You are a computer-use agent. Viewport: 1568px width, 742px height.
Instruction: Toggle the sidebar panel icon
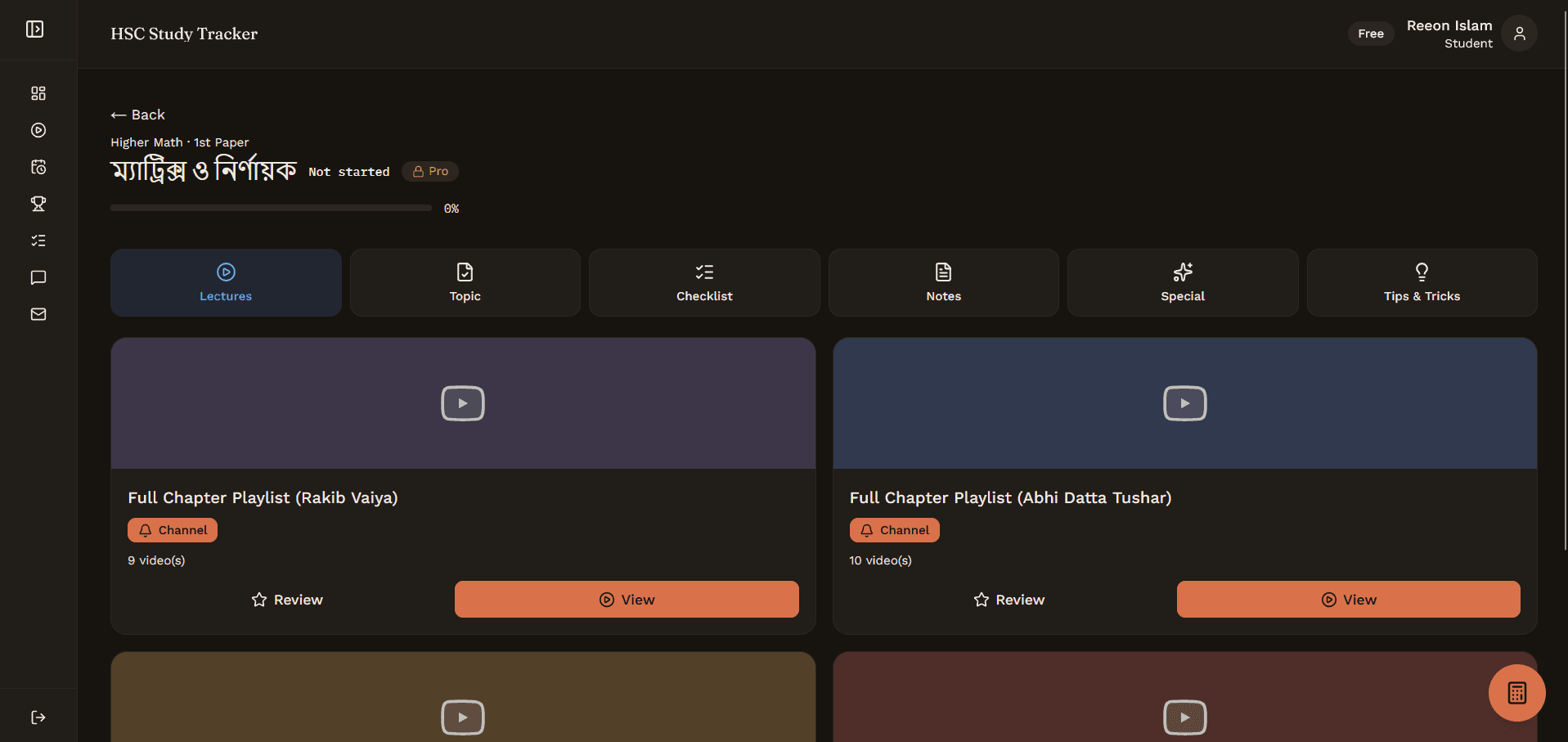click(34, 29)
